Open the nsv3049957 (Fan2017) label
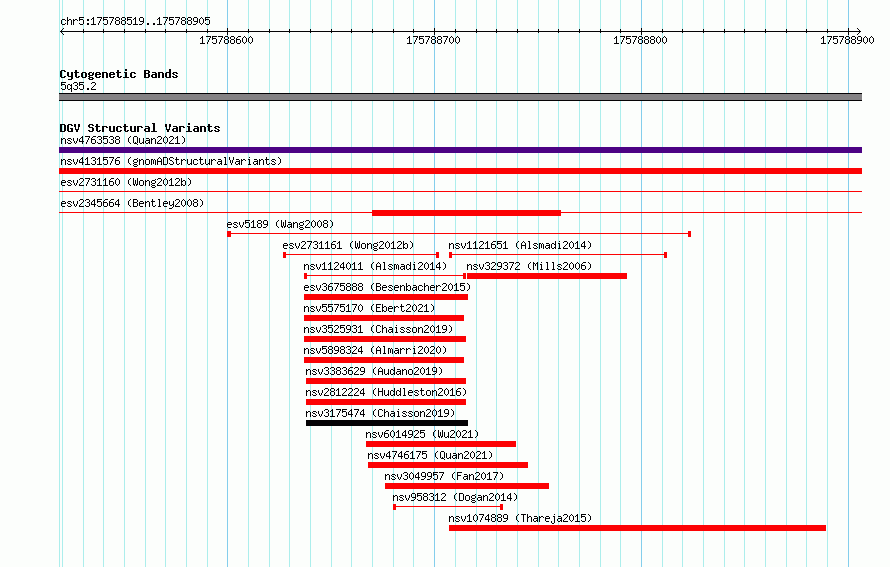 click(444, 476)
